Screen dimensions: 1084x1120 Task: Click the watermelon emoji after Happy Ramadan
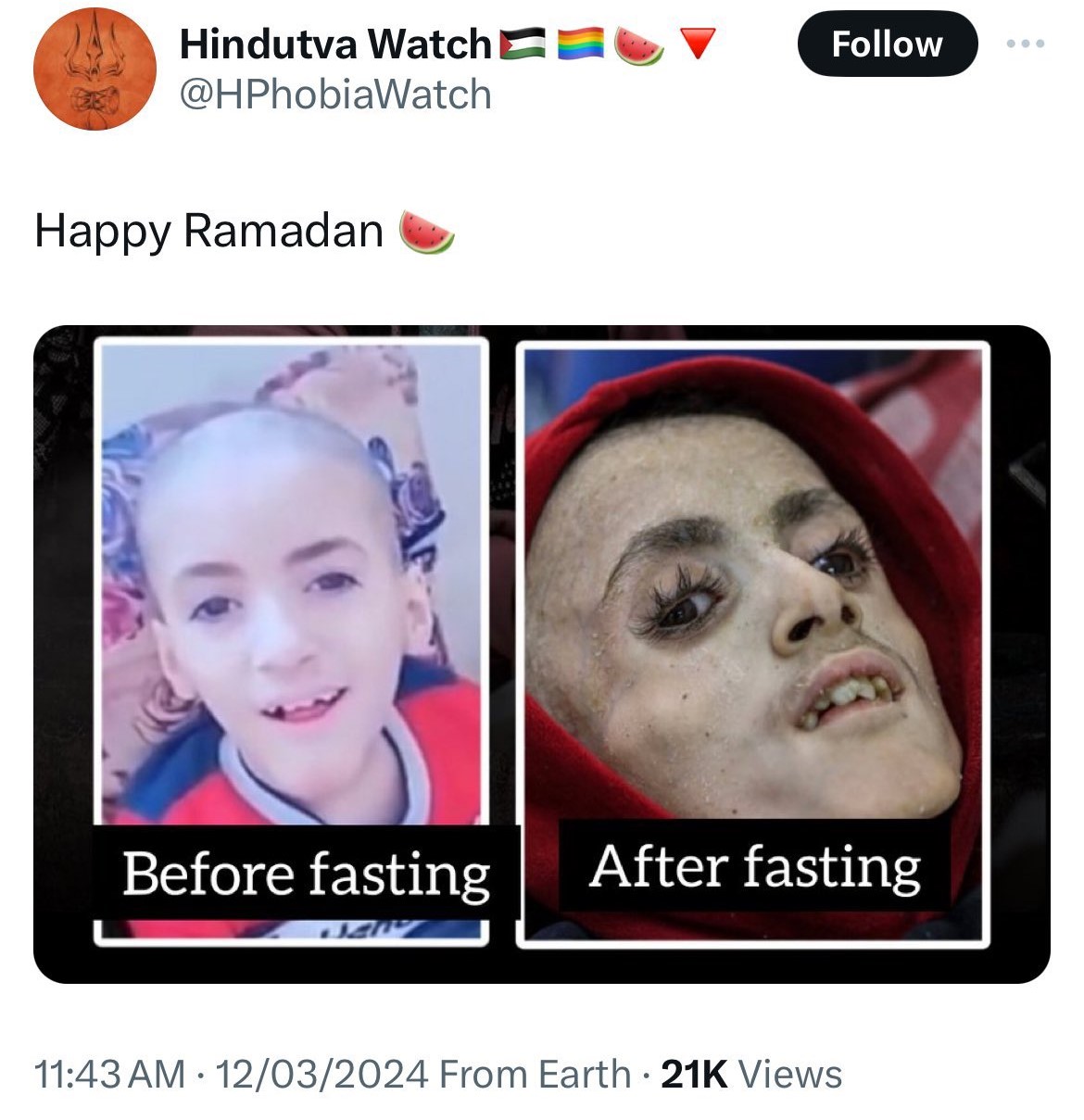pyautogui.click(x=426, y=232)
